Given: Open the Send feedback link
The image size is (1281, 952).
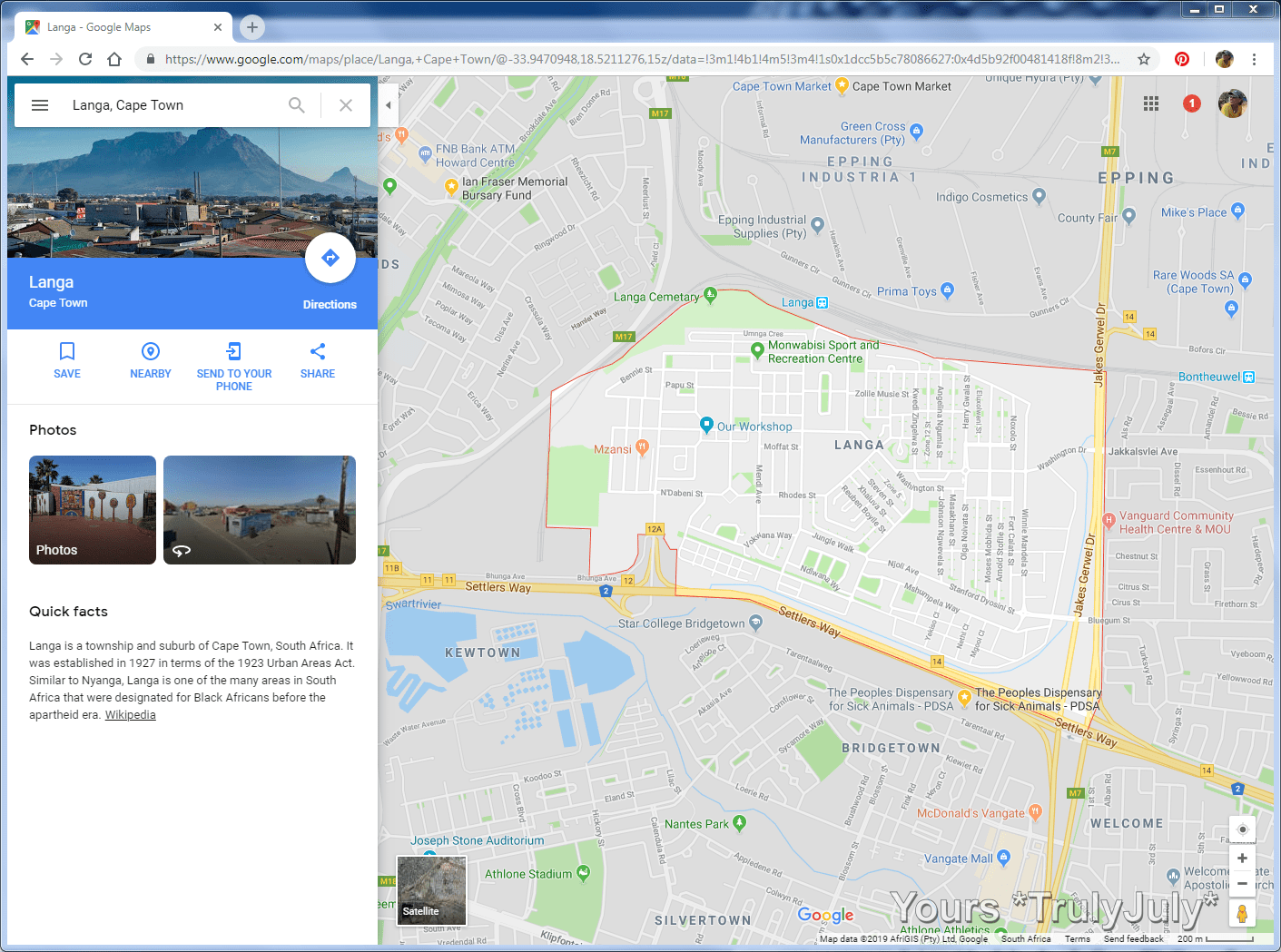Looking at the screenshot, I should click(1132, 938).
